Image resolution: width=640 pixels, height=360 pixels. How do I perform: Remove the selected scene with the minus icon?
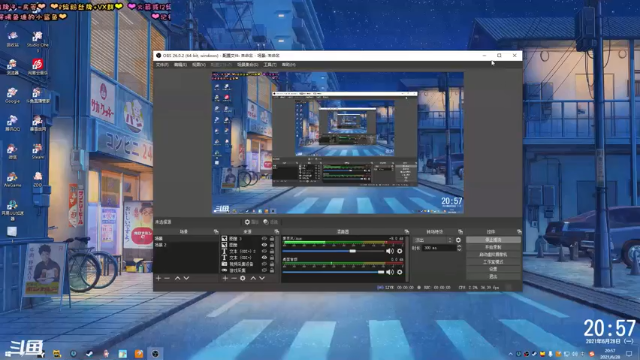tap(167, 278)
